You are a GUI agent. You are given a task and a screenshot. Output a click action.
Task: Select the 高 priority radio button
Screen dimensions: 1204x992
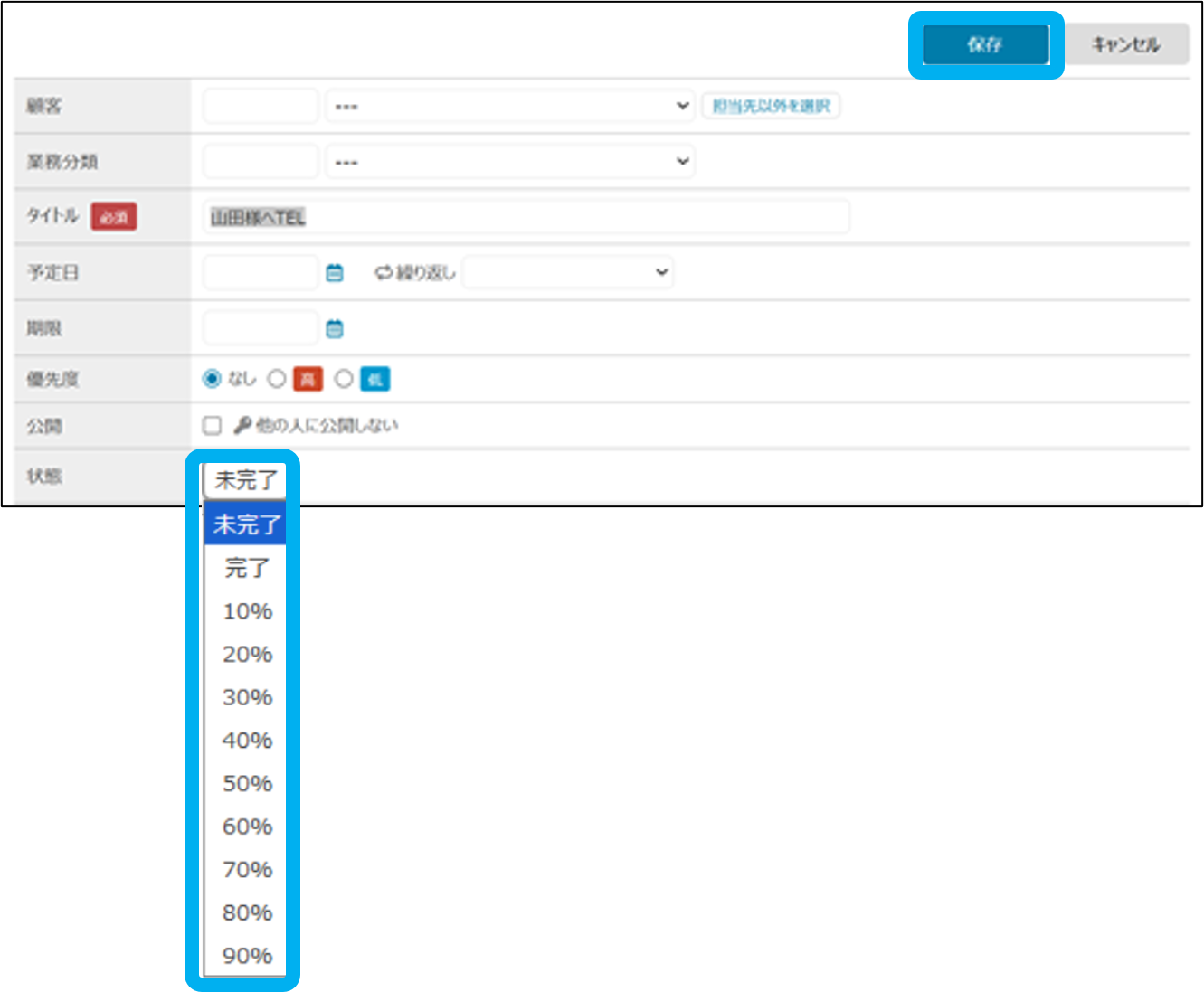pyautogui.click(x=277, y=379)
